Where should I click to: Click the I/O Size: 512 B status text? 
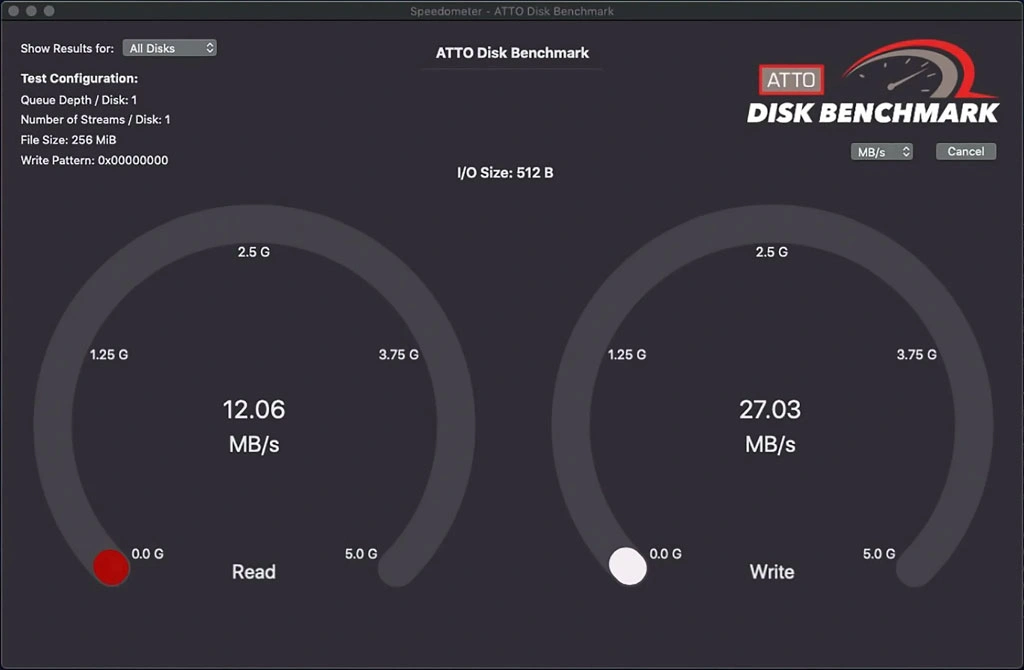506,172
